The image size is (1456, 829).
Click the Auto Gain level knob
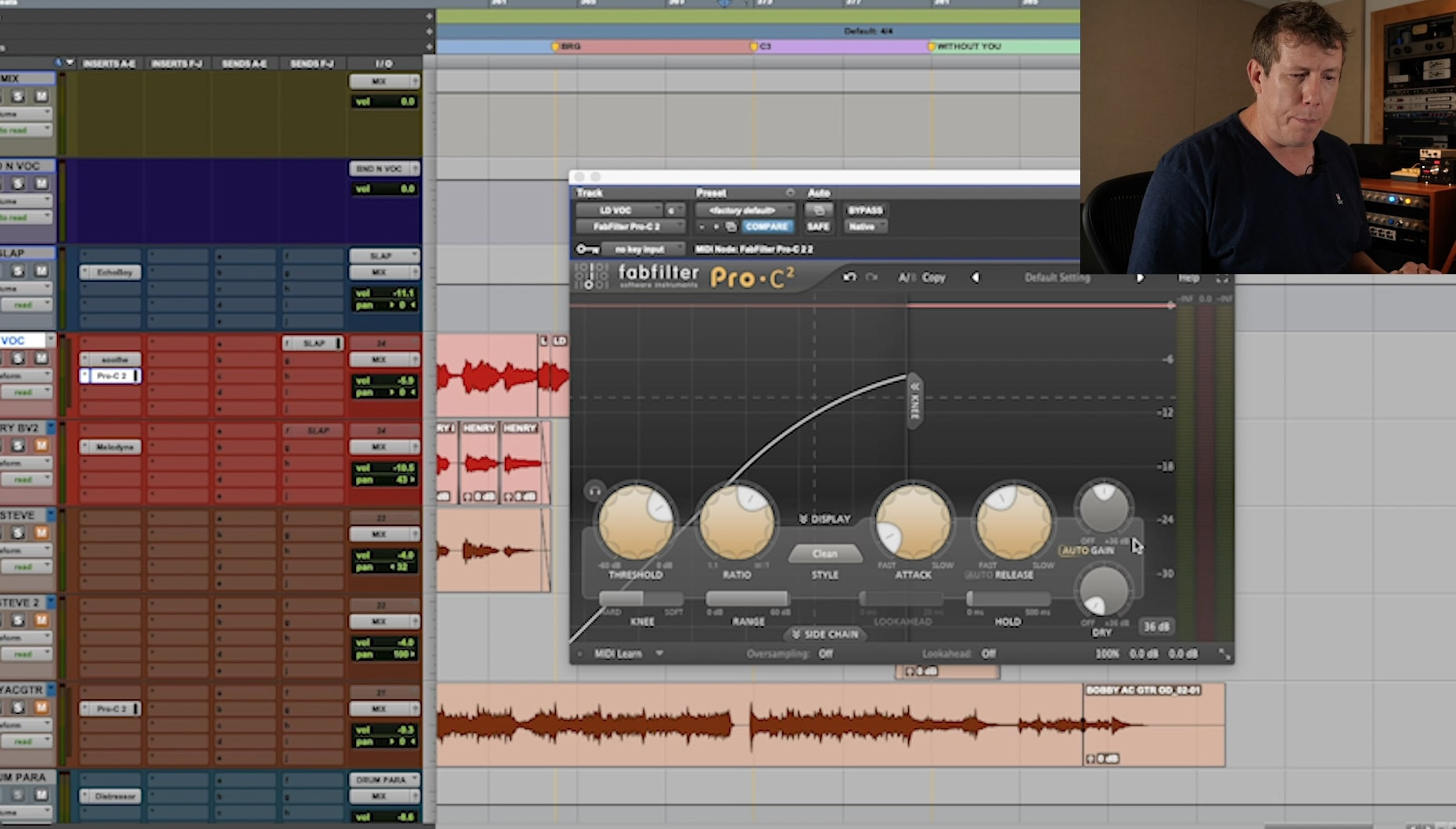tap(1104, 507)
